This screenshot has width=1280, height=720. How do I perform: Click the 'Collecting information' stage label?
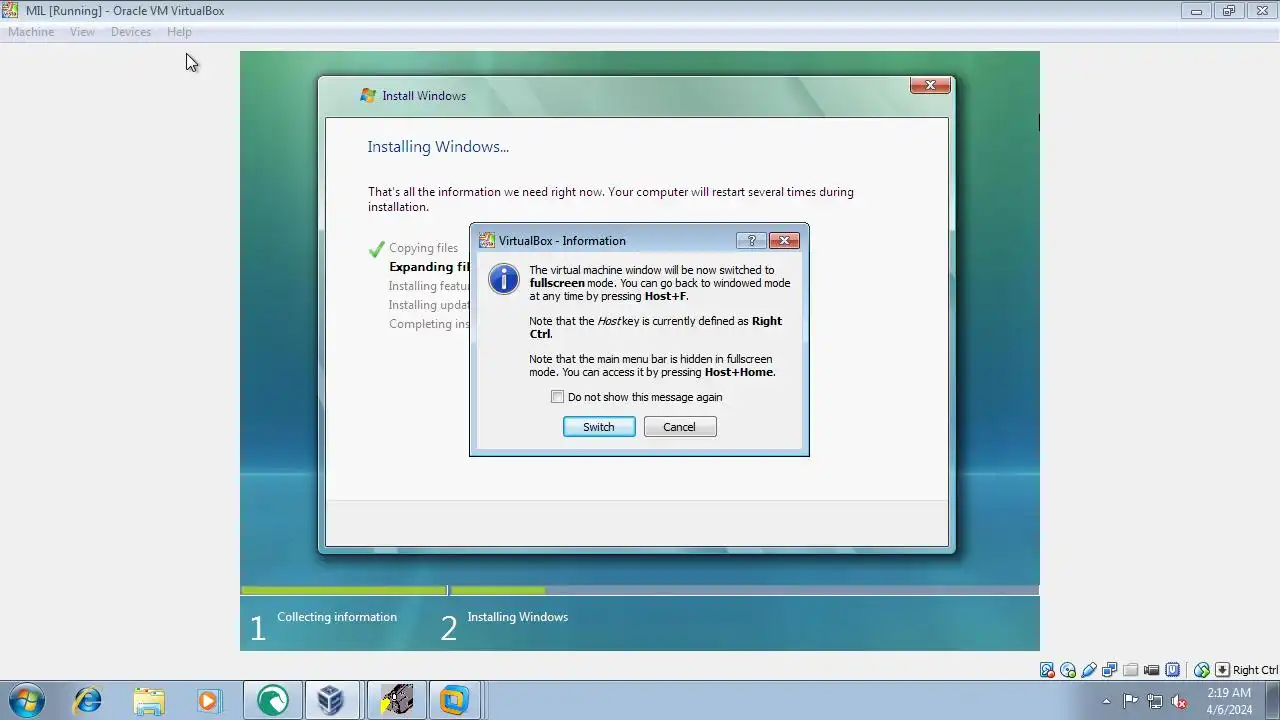point(337,617)
